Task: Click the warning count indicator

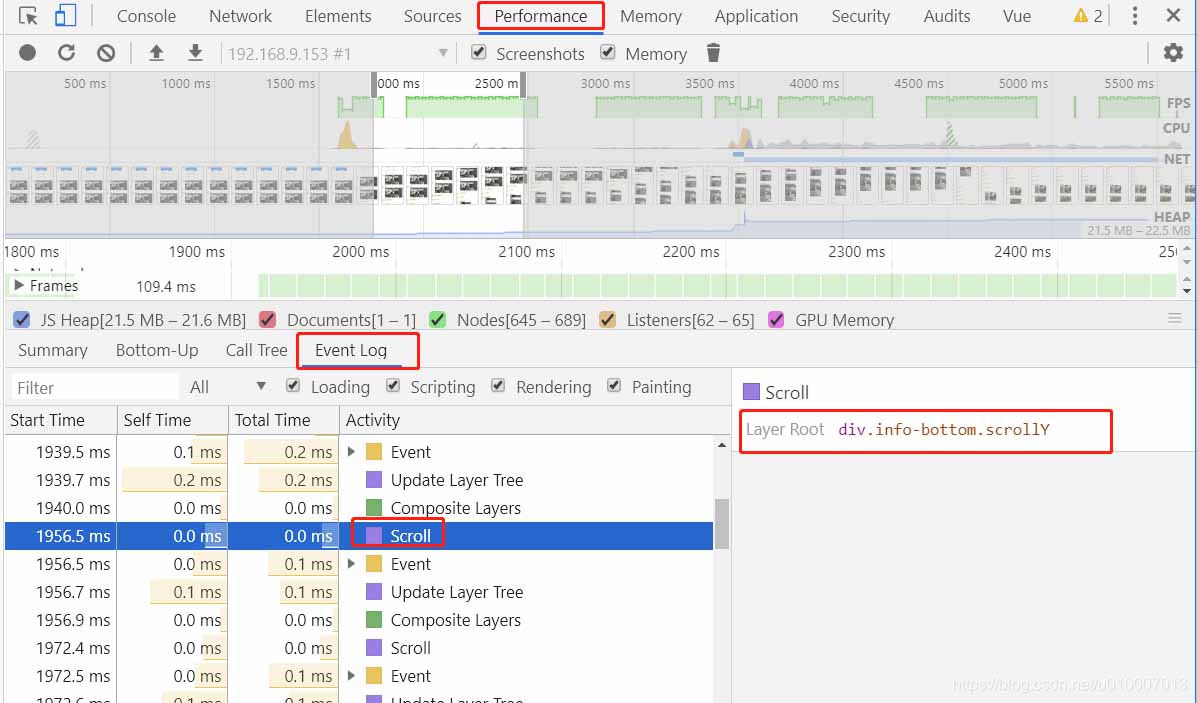Action: (1088, 16)
